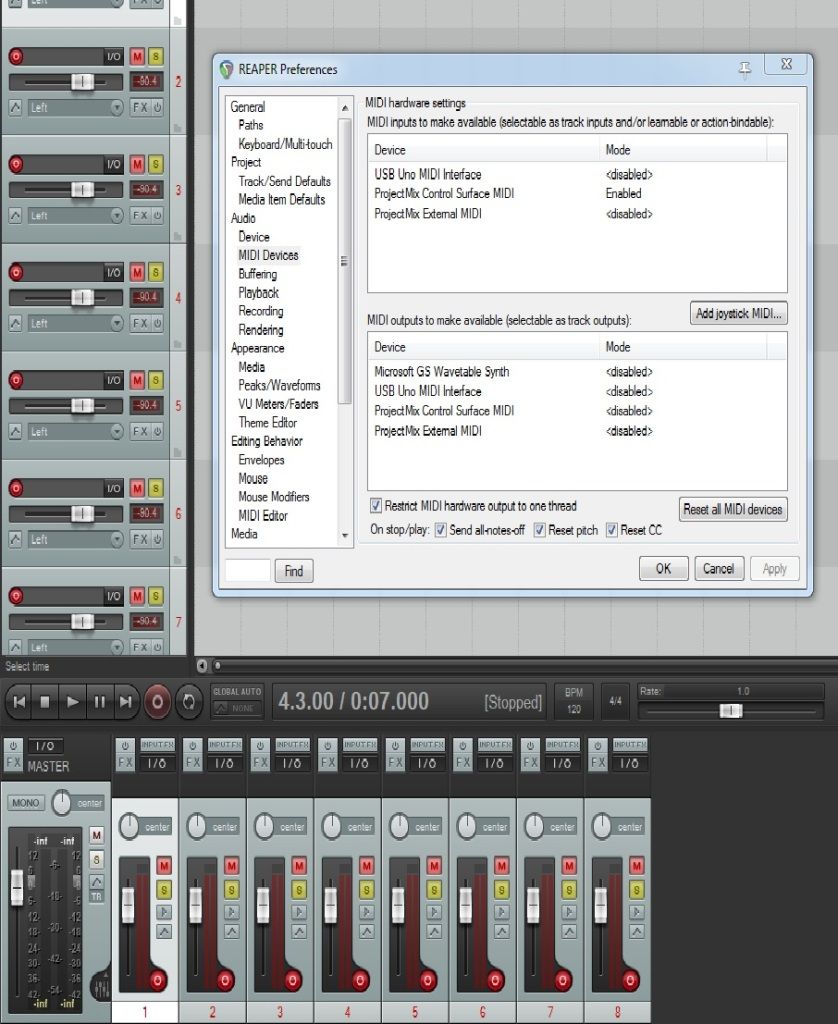Screen dimensions: 838x1024
Task: Mute track 2 in the track panel
Action: [x=137, y=57]
